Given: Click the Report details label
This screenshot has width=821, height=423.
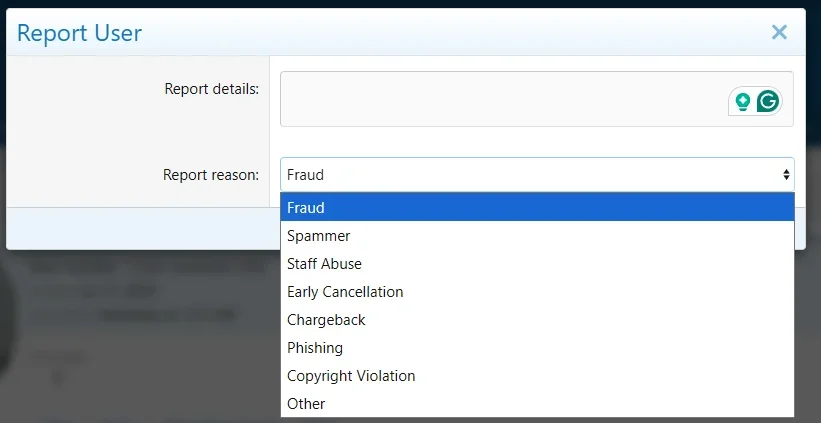Looking at the screenshot, I should [x=211, y=89].
